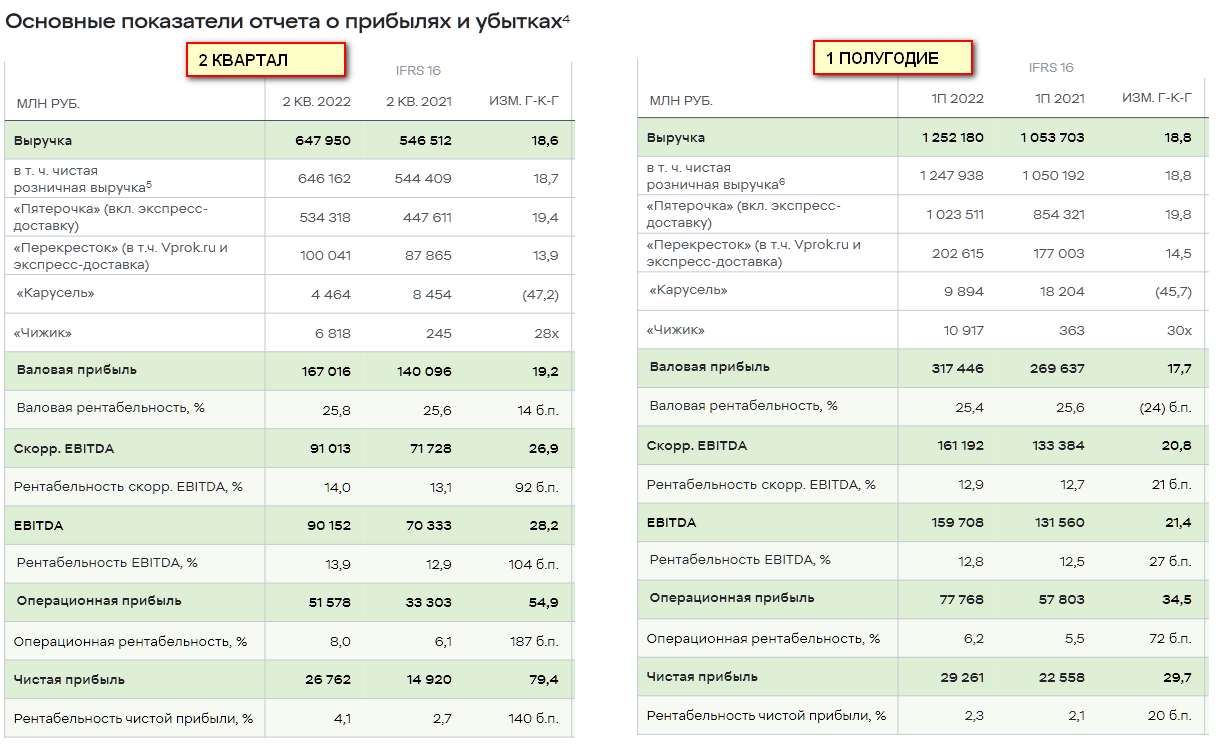Select the quarterly «Чижик» change cell 28x
1222x746 pixels.
tap(544, 334)
